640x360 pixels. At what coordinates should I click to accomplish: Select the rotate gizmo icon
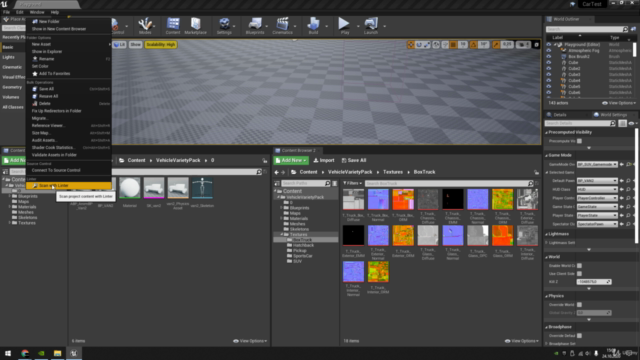coord(419,45)
